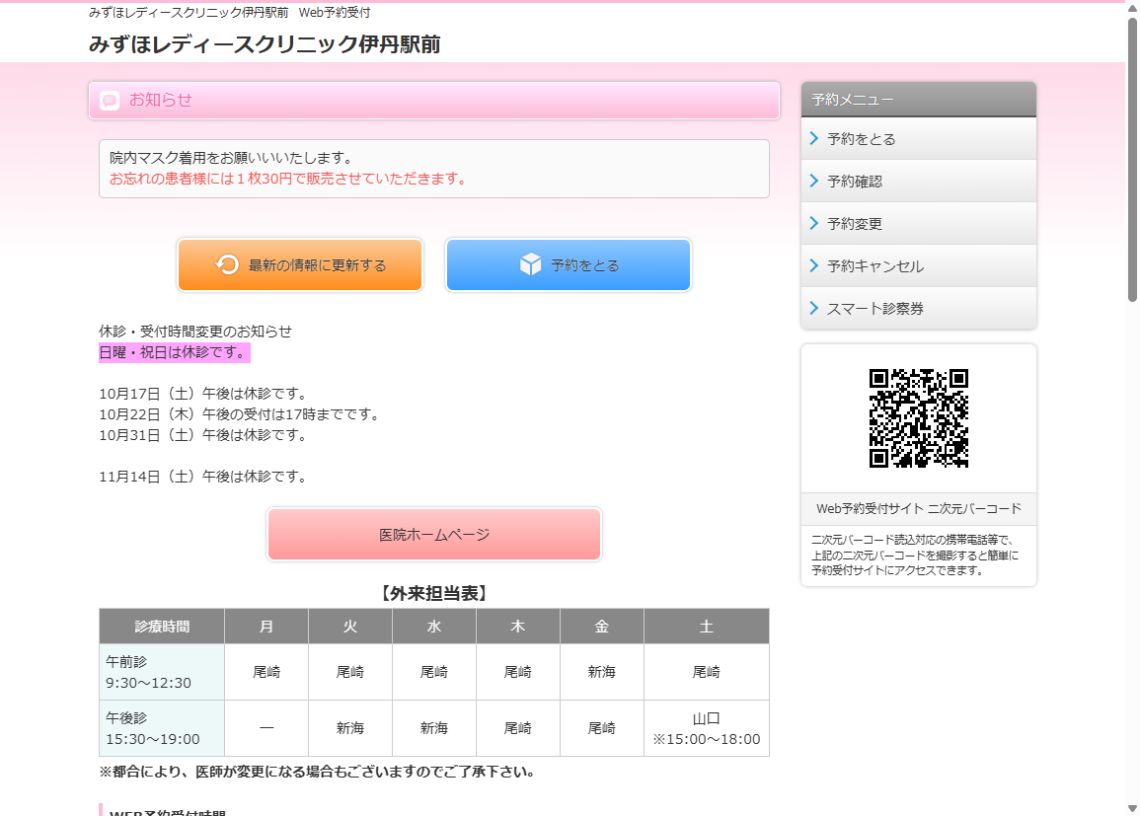Image resolution: width=1140 pixels, height=816 pixels.
Task: Click 新海 in Tuesday afternoon cell
Action: (350, 728)
